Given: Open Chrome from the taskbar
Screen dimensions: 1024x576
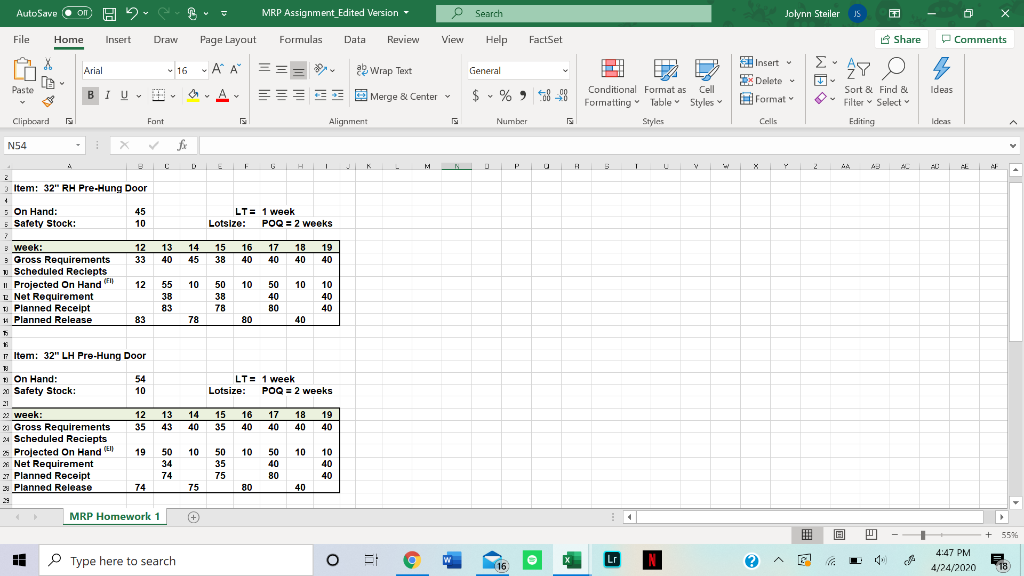Looking at the screenshot, I should tap(411, 560).
